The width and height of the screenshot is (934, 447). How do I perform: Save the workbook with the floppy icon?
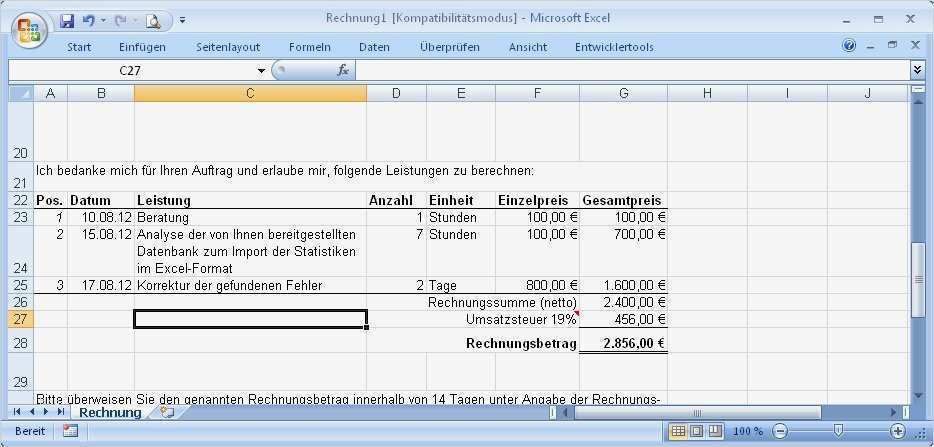(67, 21)
